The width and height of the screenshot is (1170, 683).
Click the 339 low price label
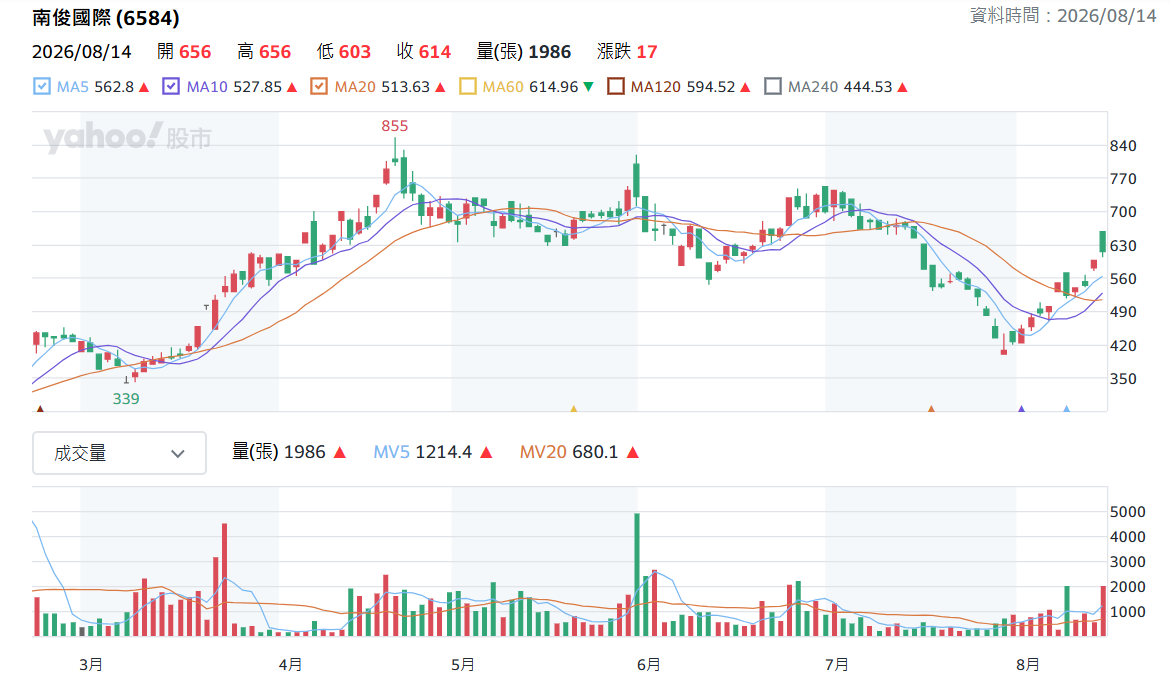tap(126, 399)
